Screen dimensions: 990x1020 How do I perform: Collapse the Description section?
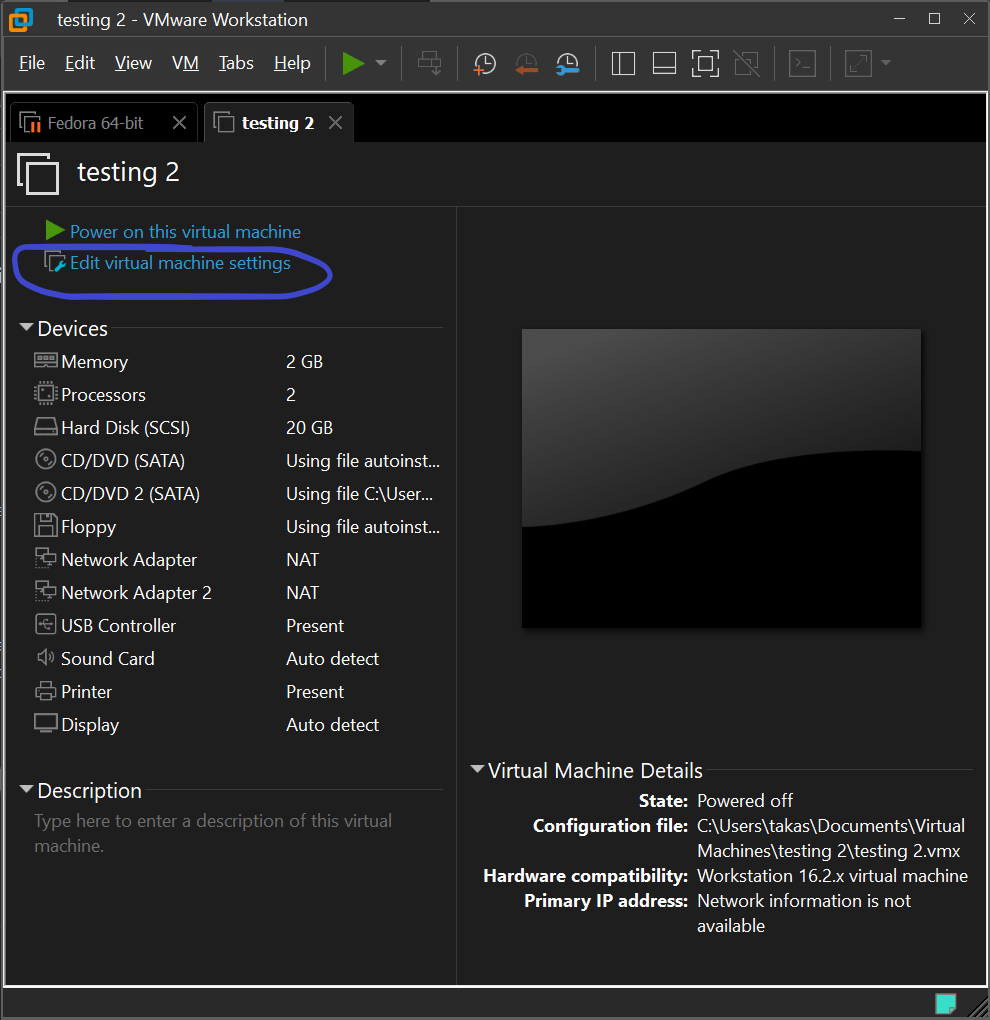coord(26,789)
